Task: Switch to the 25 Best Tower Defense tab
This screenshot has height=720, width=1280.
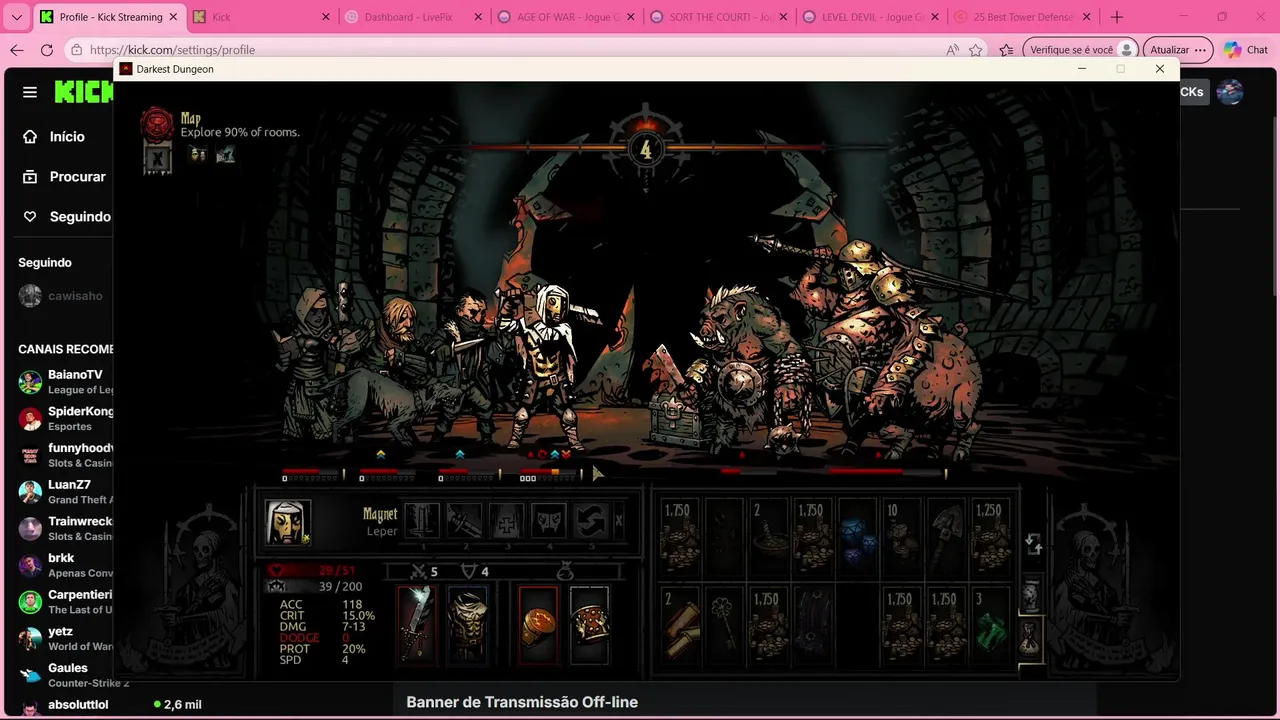Action: point(1023,17)
